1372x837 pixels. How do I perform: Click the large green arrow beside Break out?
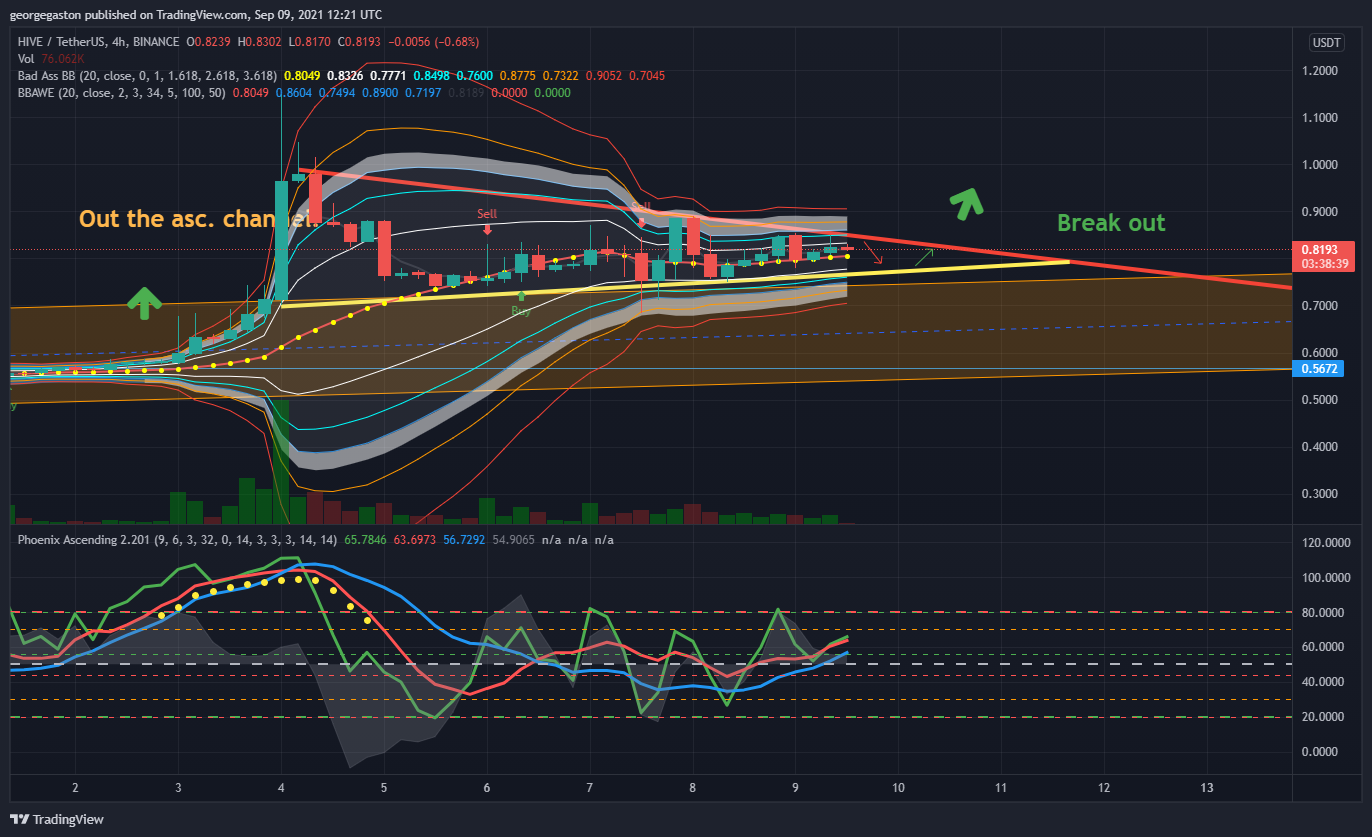(x=966, y=202)
